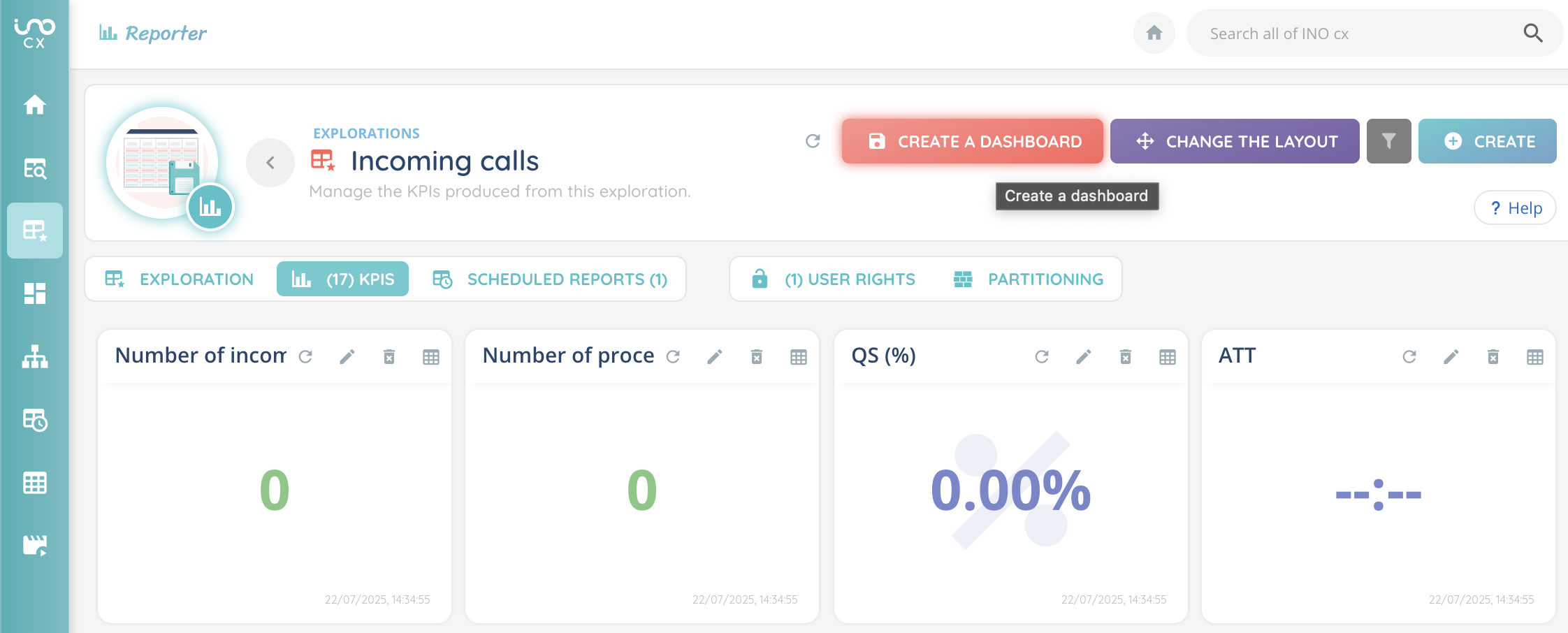The image size is (1568, 633).
Task: Open the hierarchy tree icon in sidebar
Action: [x=34, y=357]
